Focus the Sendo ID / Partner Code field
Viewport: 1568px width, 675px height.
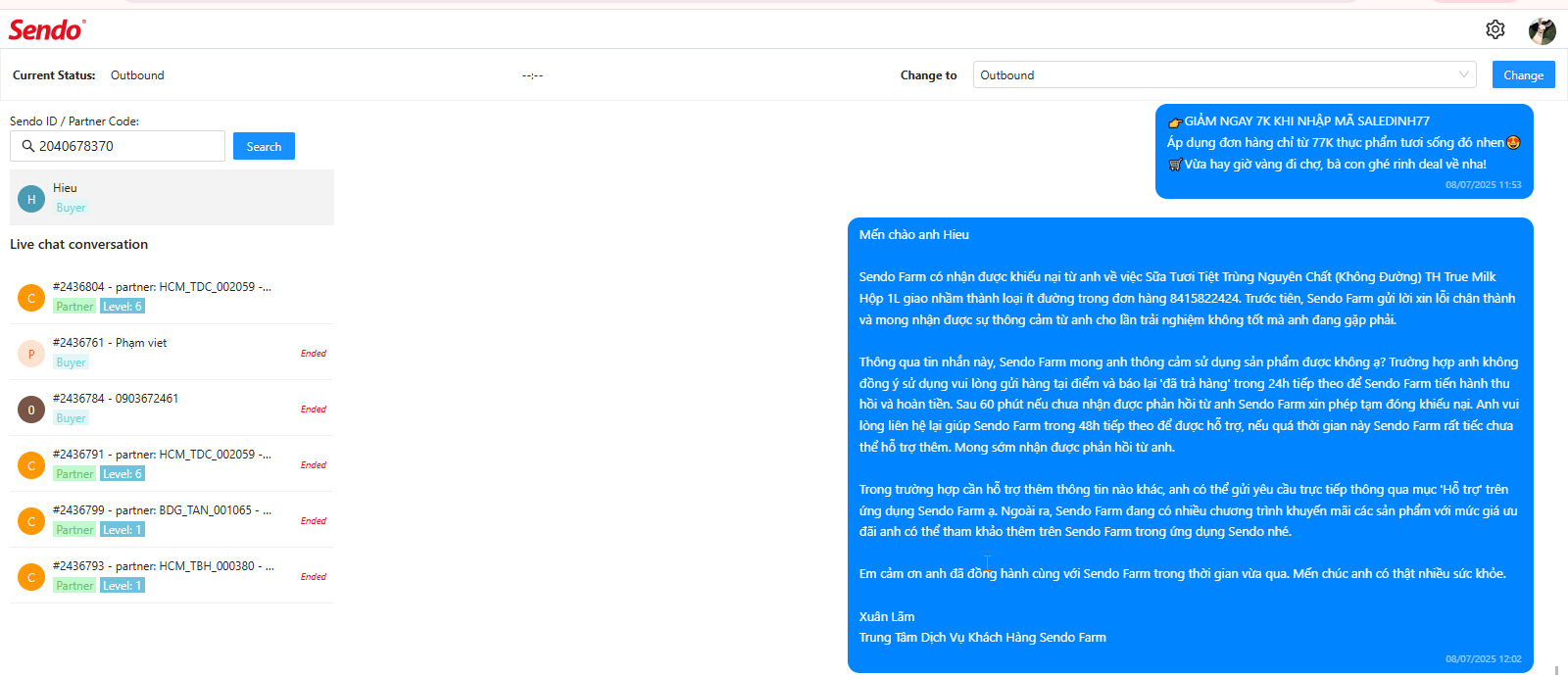pyautogui.click(x=118, y=146)
